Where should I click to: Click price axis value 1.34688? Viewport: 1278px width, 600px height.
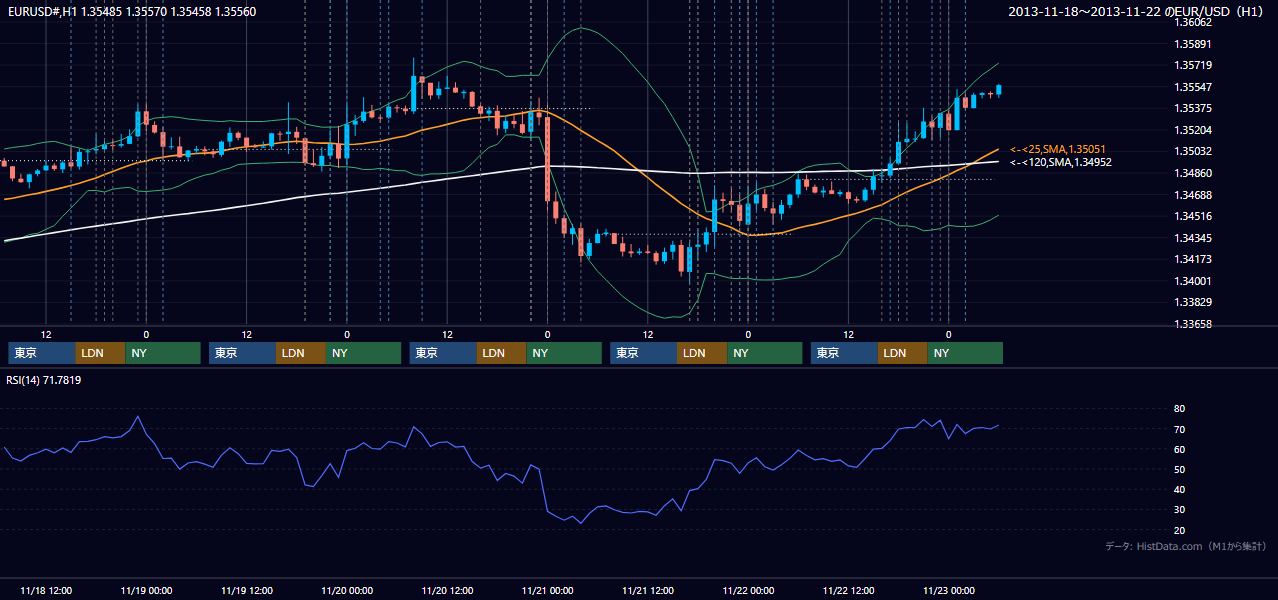click(x=1192, y=195)
